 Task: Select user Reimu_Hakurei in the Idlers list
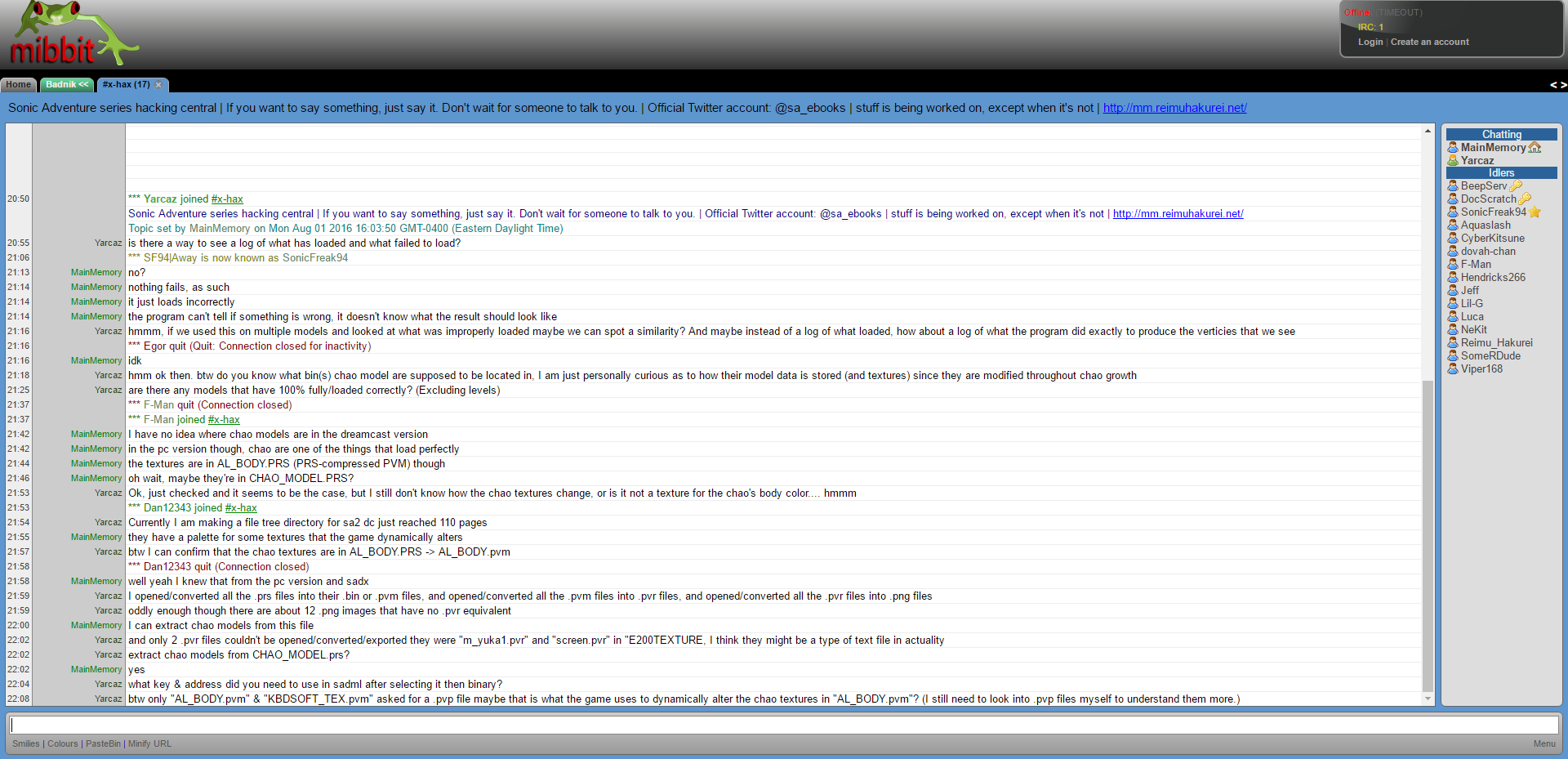coord(1497,343)
